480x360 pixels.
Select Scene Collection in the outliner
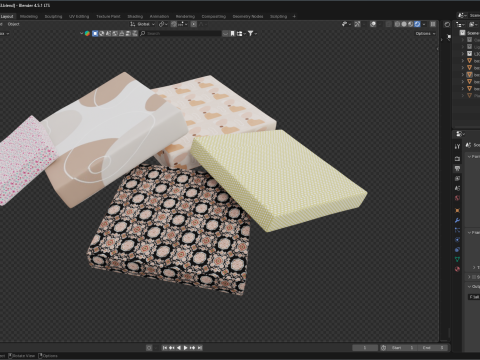pyautogui.click(x=471, y=33)
